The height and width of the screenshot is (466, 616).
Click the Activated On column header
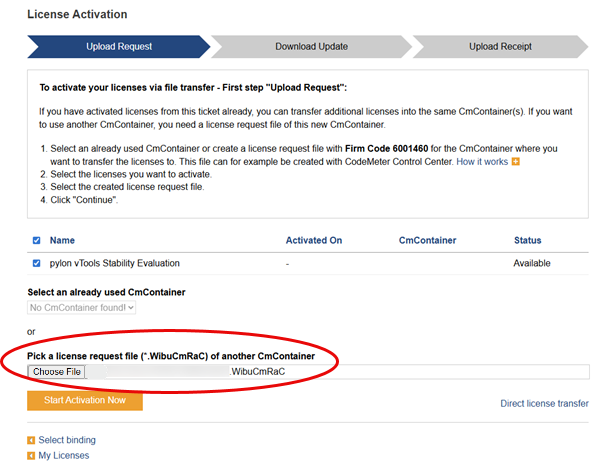coord(314,240)
